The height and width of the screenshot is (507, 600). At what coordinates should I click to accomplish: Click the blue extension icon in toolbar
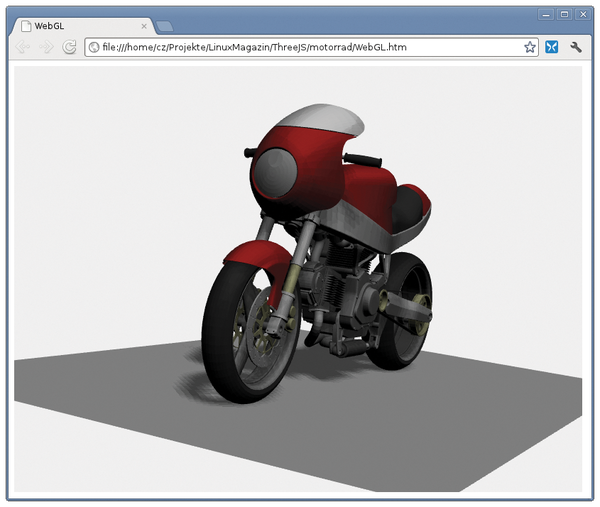click(551, 47)
